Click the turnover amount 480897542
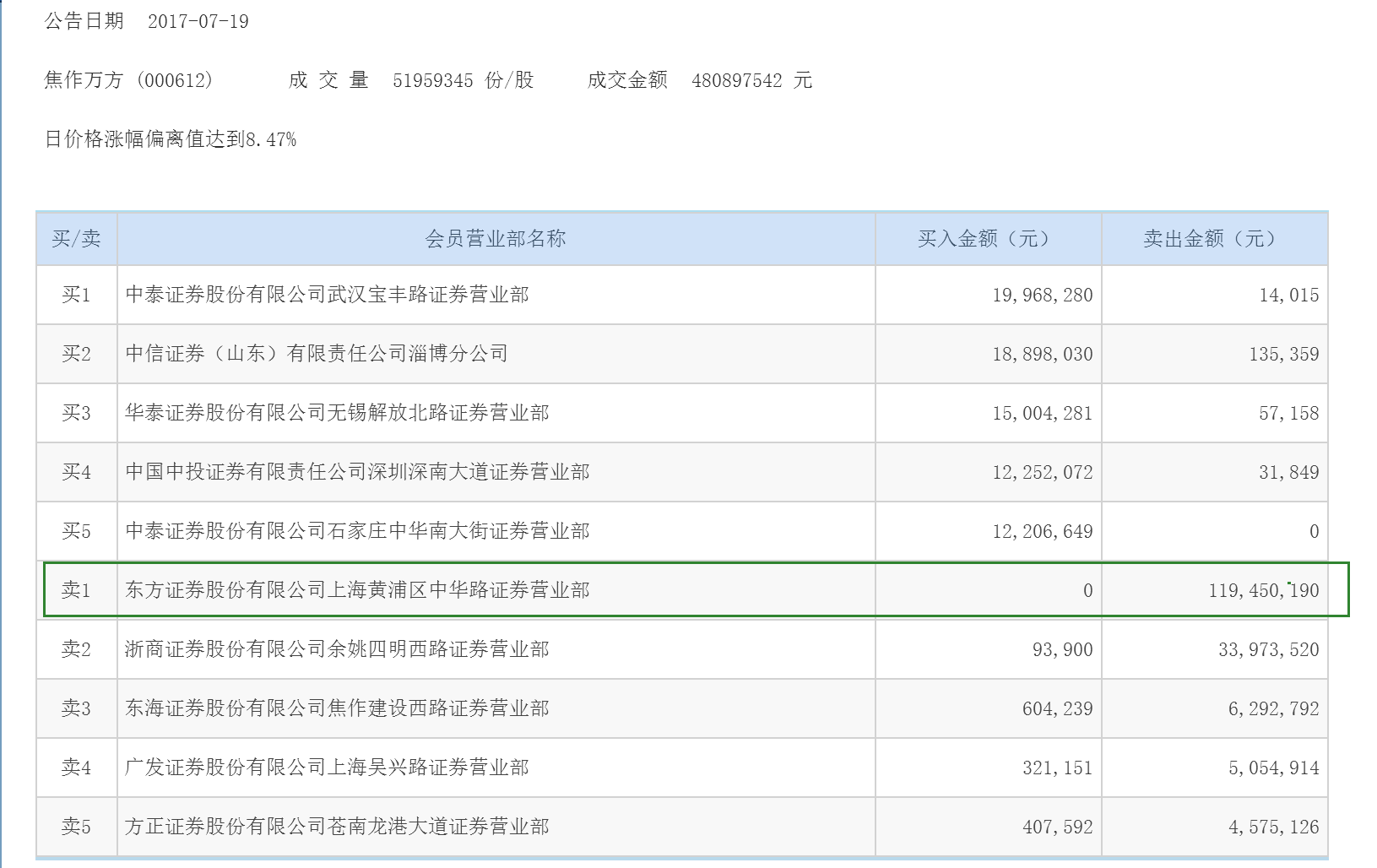The height and width of the screenshot is (868, 1377). [x=737, y=81]
